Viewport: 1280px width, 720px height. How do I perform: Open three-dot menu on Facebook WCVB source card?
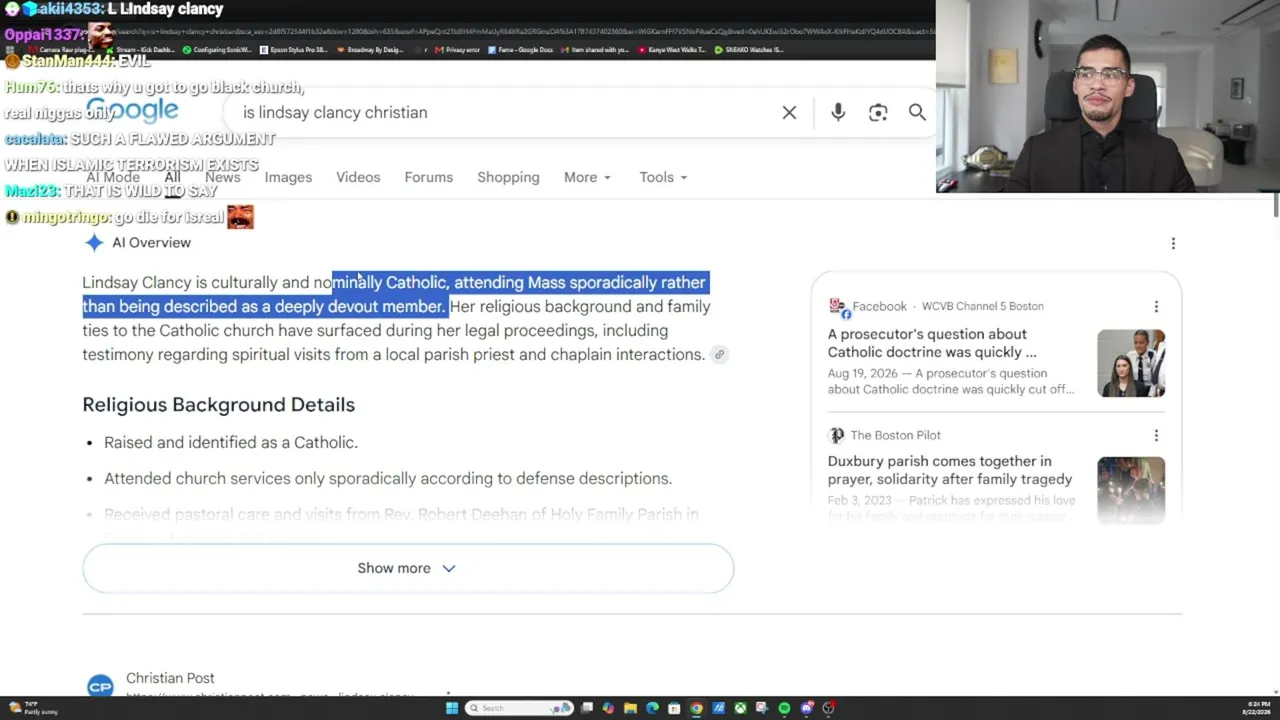point(1156,307)
